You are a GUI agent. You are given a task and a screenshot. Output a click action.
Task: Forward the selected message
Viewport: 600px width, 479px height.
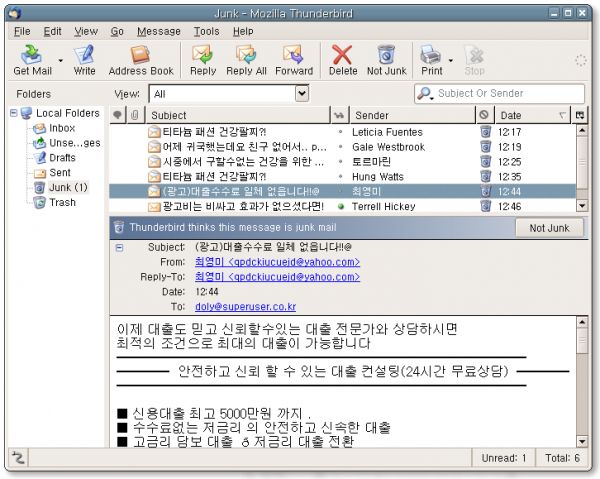point(294,60)
